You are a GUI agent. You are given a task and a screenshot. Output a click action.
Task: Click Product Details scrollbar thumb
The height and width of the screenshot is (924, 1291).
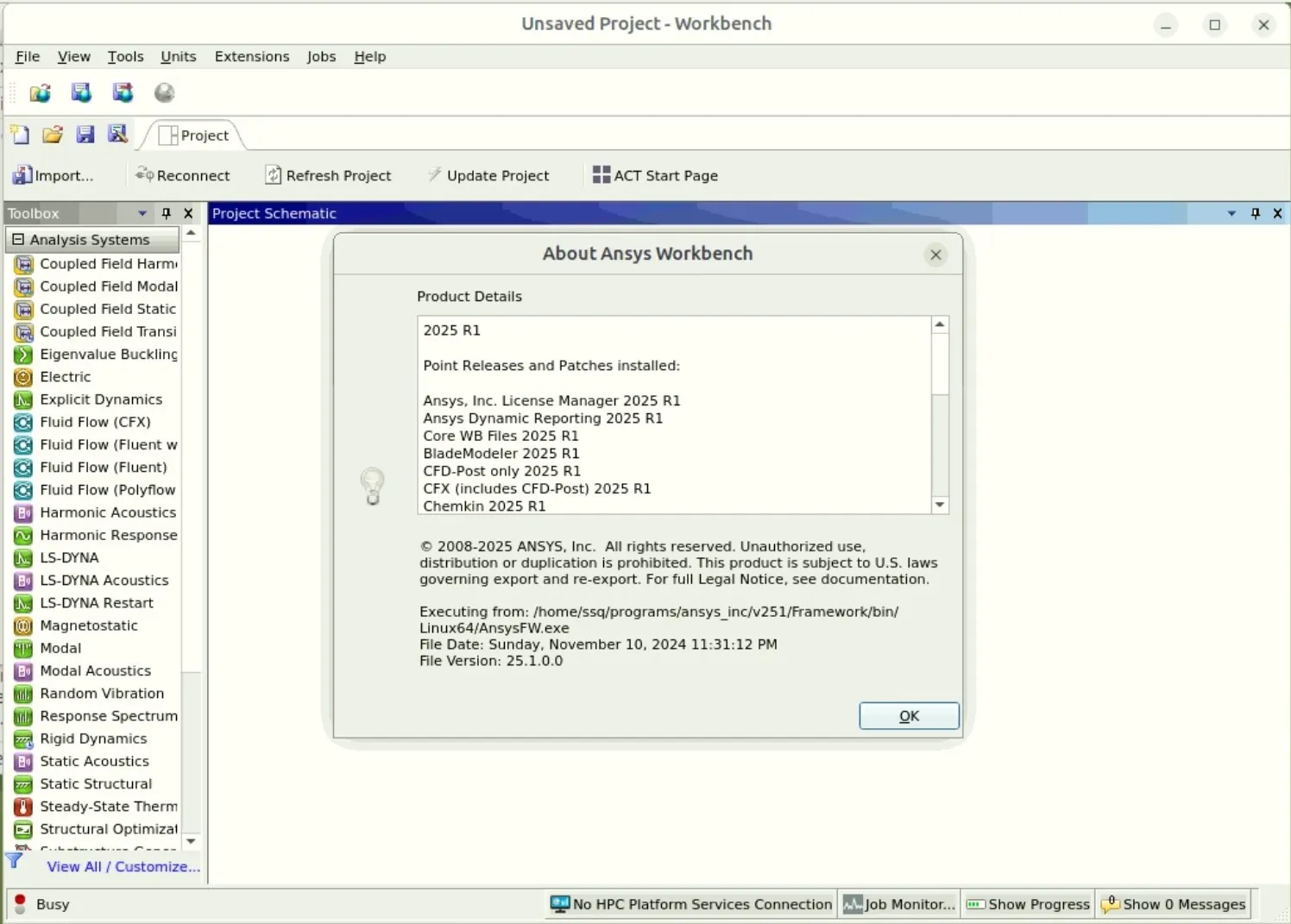coord(940,364)
